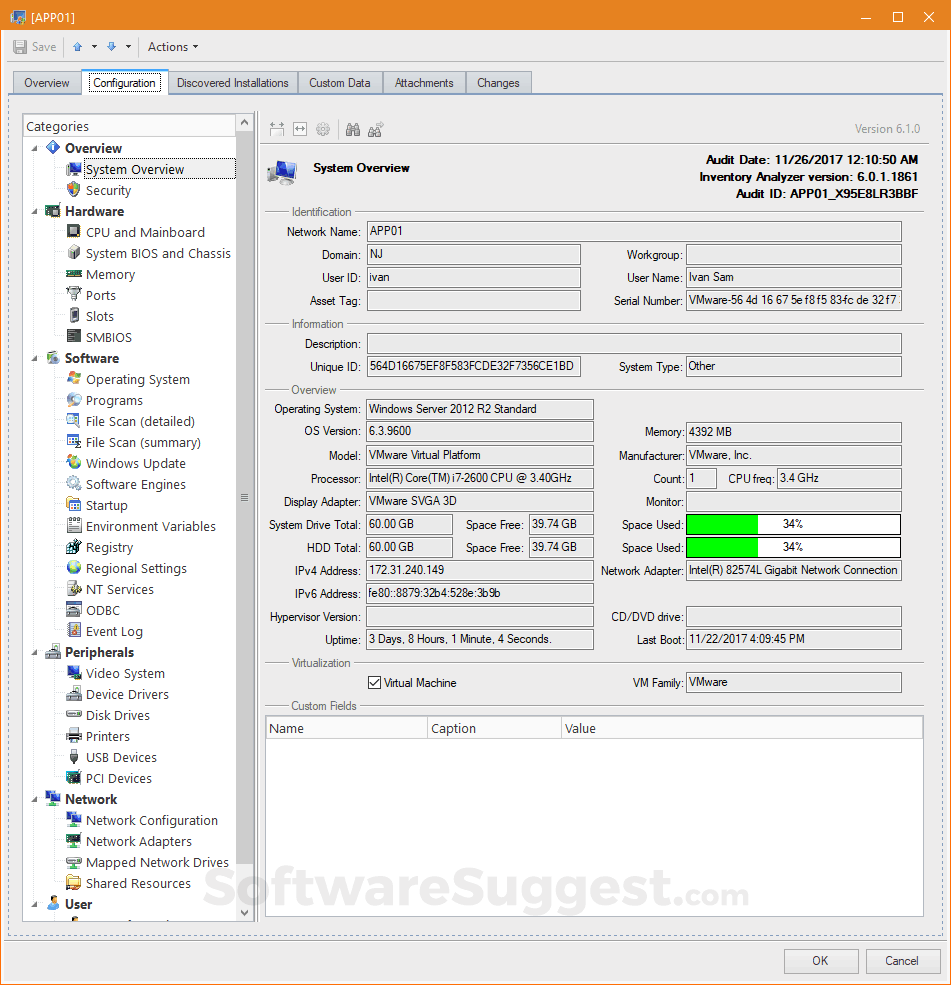
Task: Collapse the Software tree node
Action: pyautogui.click(x=36, y=358)
